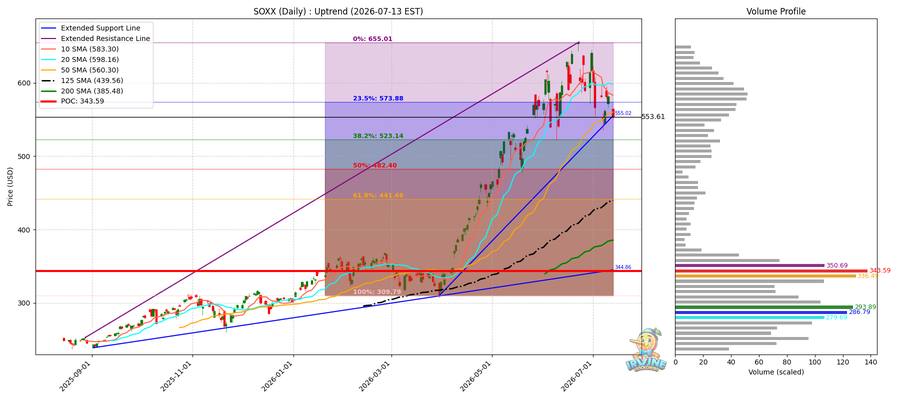This screenshot has height=400, width=900.
Task: Select the 200 SMA (385.48) legend entry
Action: (82, 91)
